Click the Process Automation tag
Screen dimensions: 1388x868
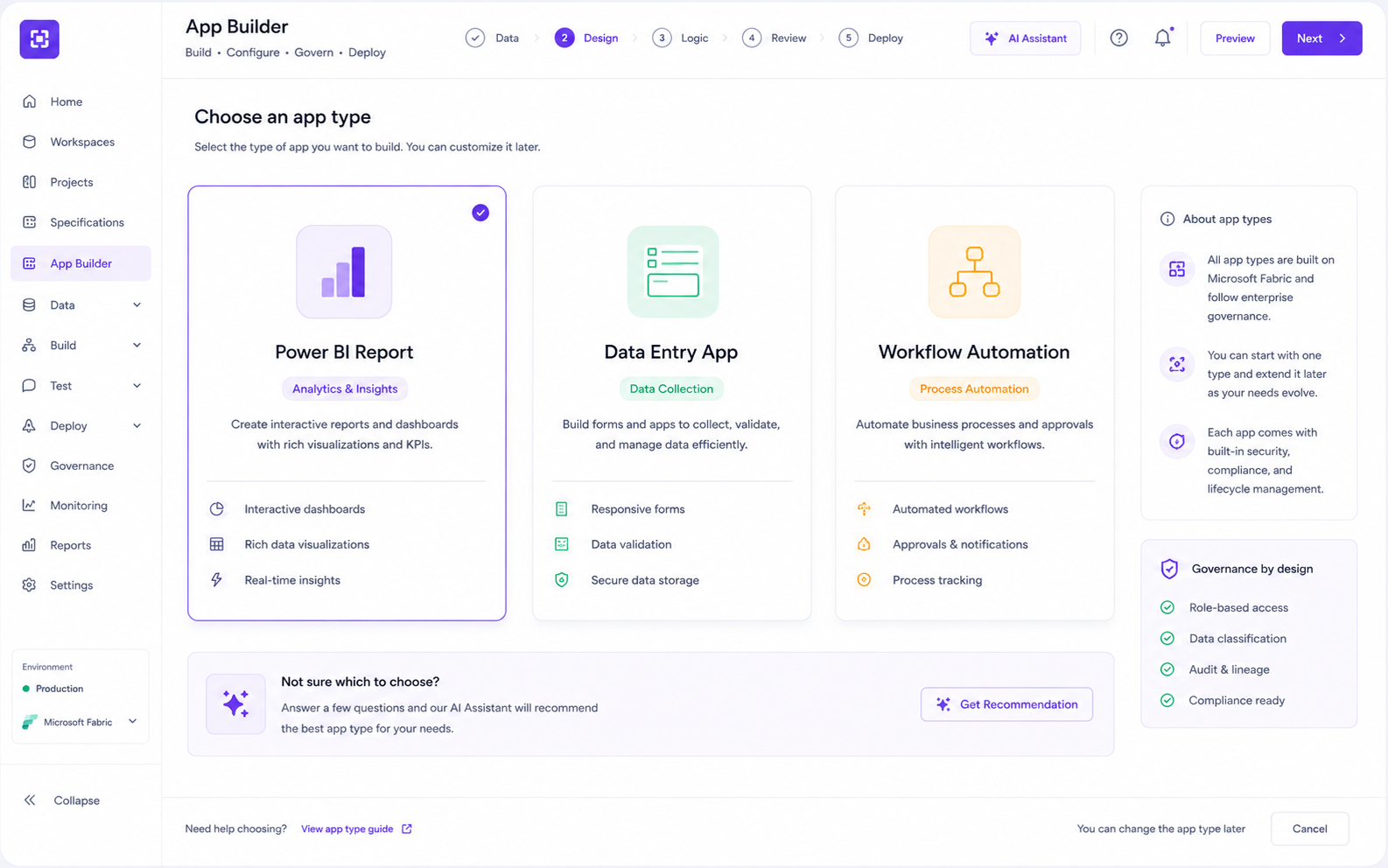(974, 388)
